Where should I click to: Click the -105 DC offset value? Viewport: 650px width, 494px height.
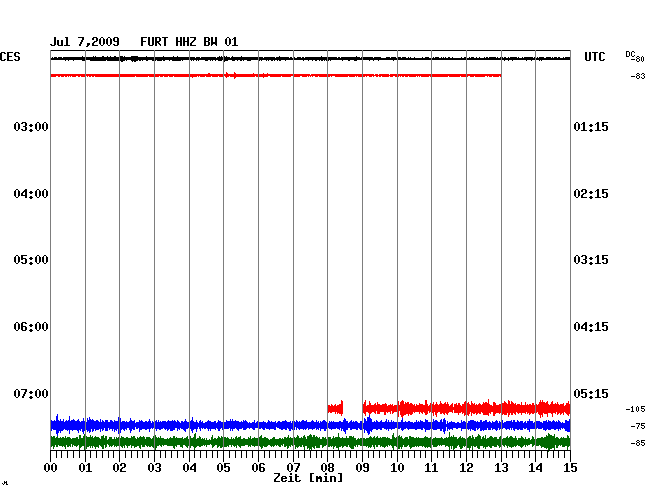pos(635,409)
